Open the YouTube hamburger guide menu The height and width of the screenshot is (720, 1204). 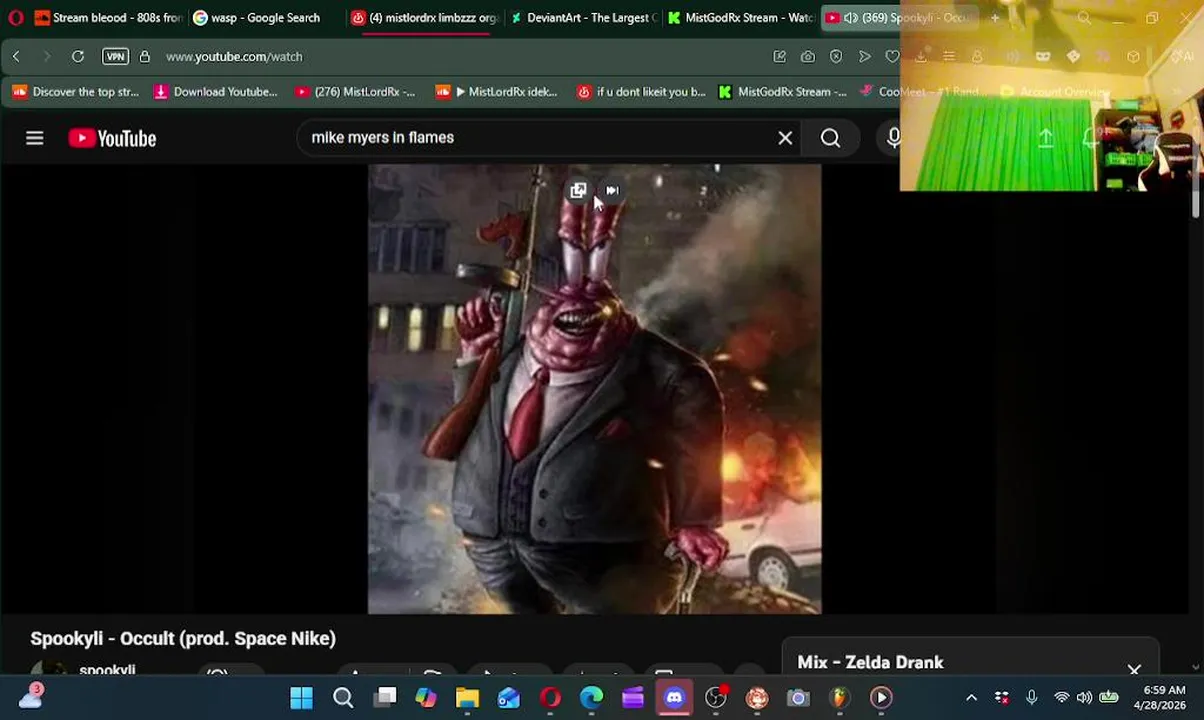[x=35, y=138]
